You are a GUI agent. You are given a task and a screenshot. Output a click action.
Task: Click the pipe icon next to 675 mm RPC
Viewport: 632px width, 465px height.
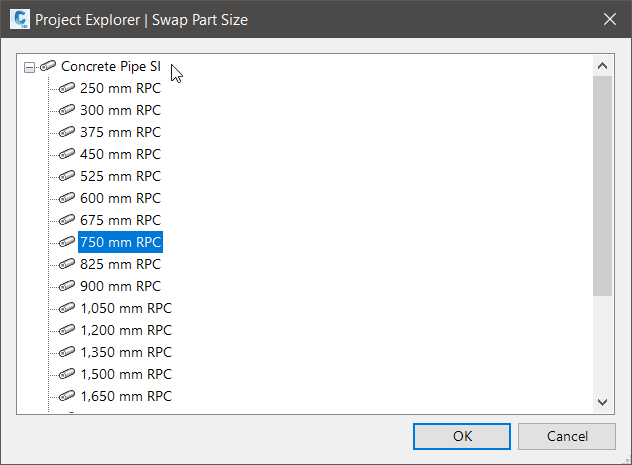67,220
